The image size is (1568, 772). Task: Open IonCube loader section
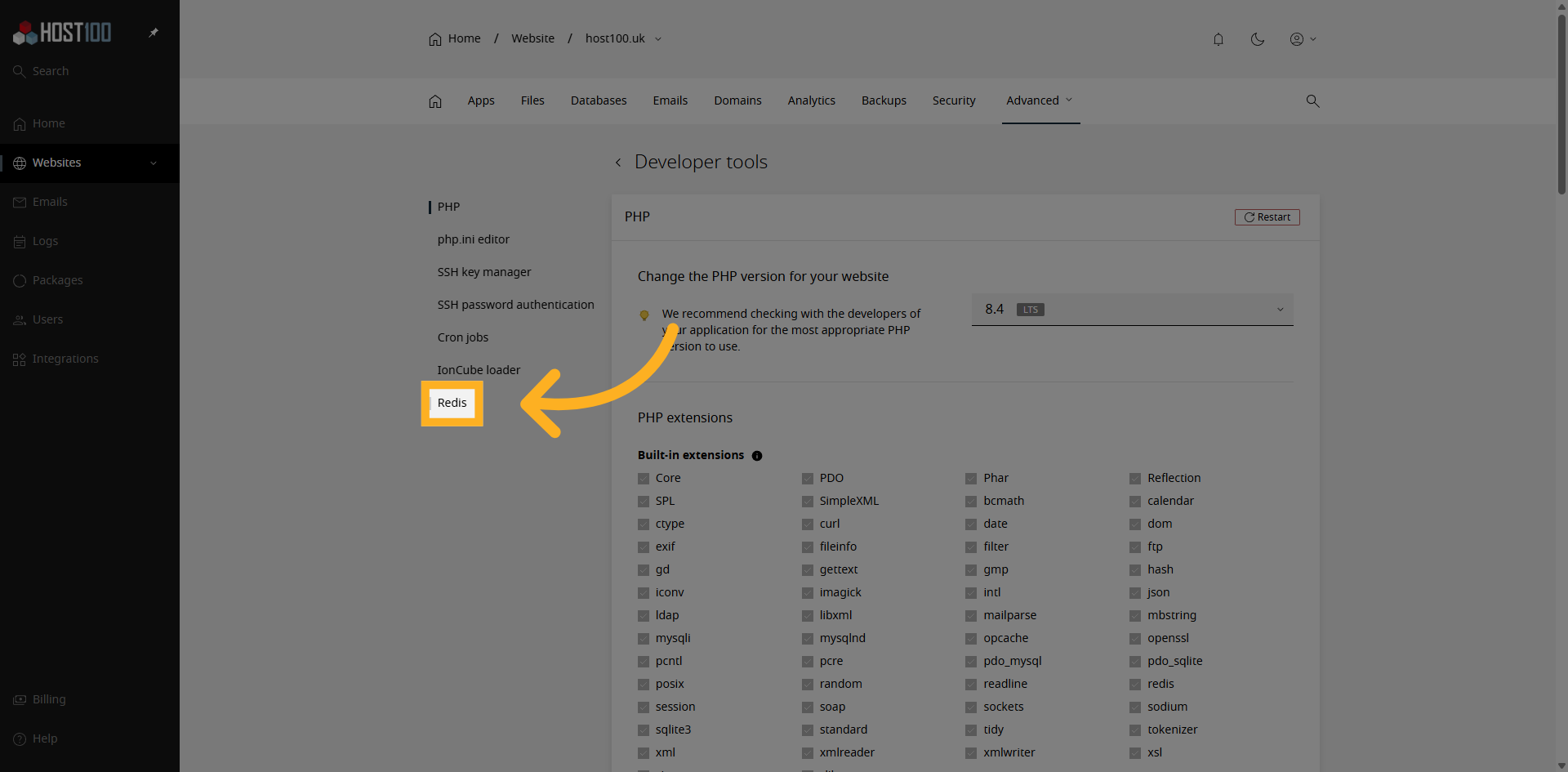tap(479, 370)
